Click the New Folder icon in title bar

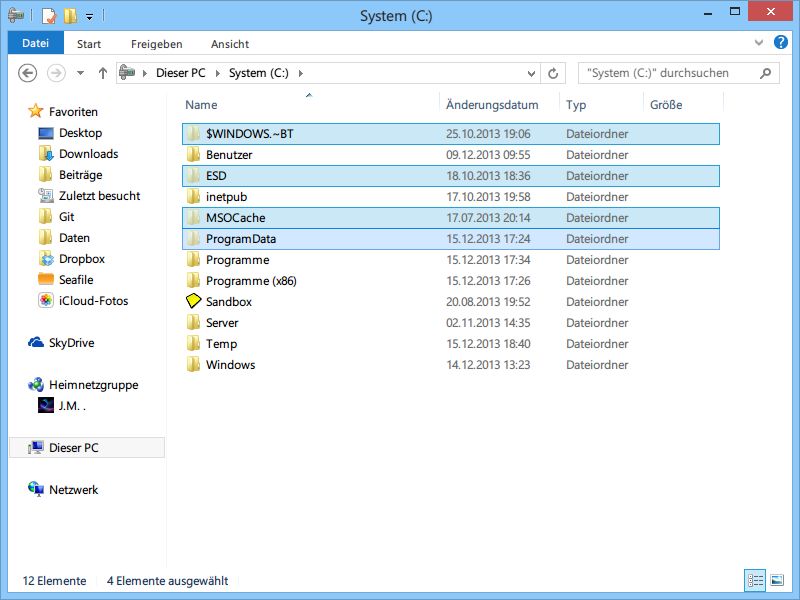coord(70,15)
